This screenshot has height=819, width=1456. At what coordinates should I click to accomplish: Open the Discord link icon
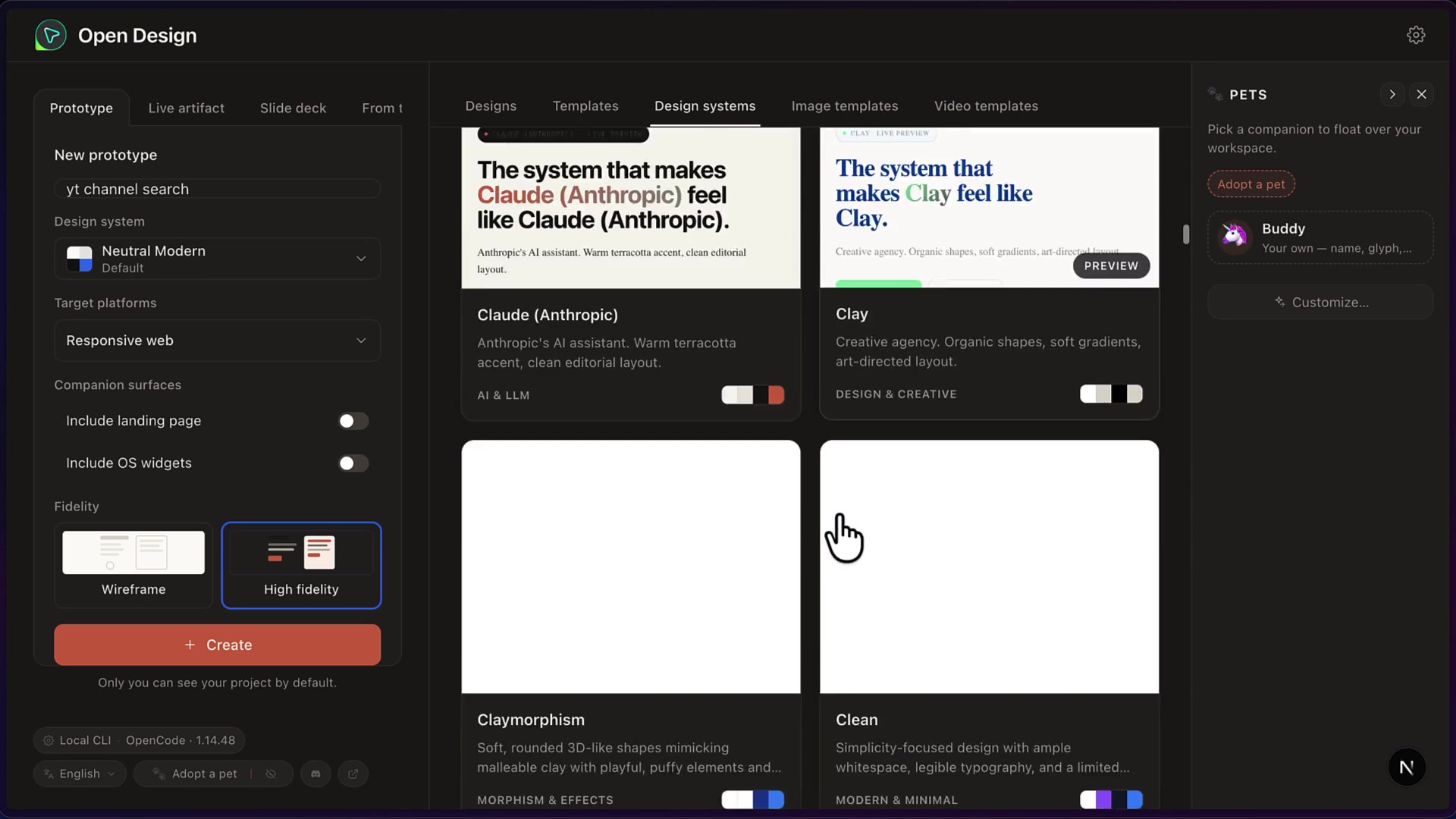pyautogui.click(x=315, y=773)
